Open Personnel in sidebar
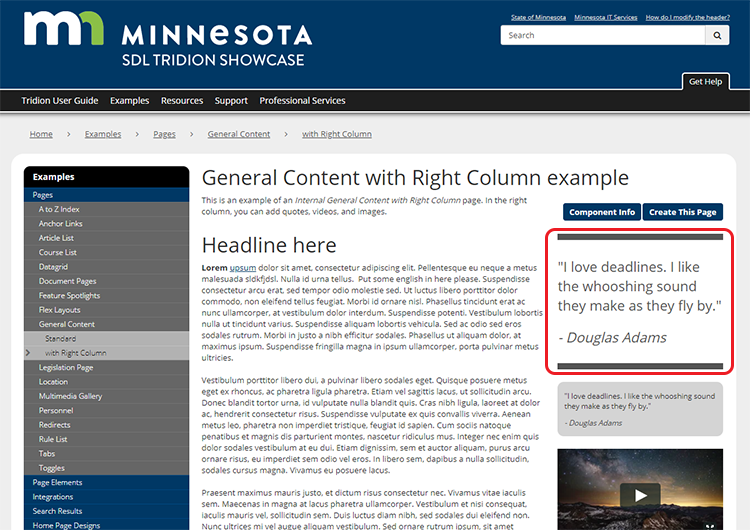The width and height of the screenshot is (750, 530). 107,410
